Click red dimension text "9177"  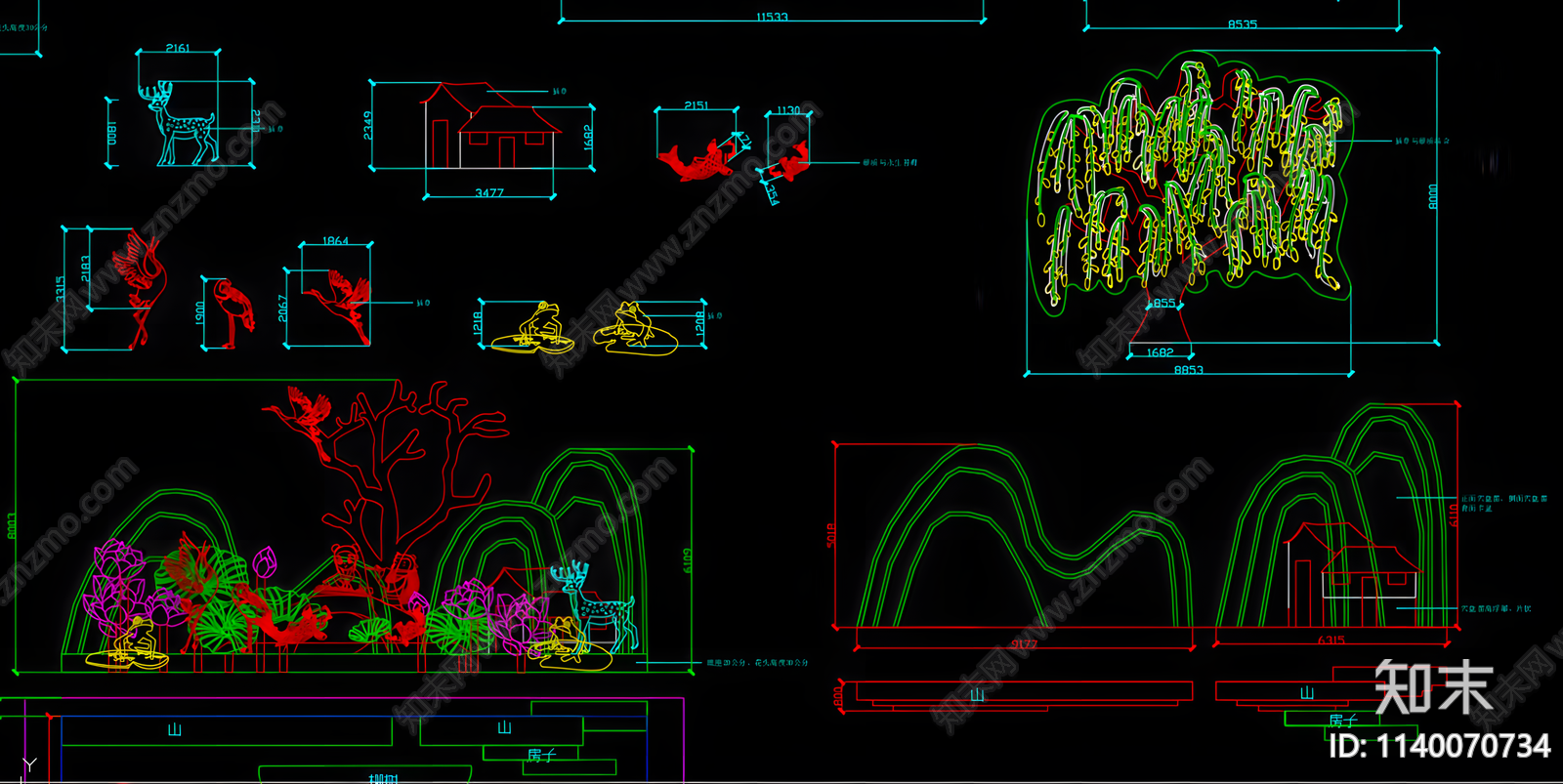tap(1024, 643)
